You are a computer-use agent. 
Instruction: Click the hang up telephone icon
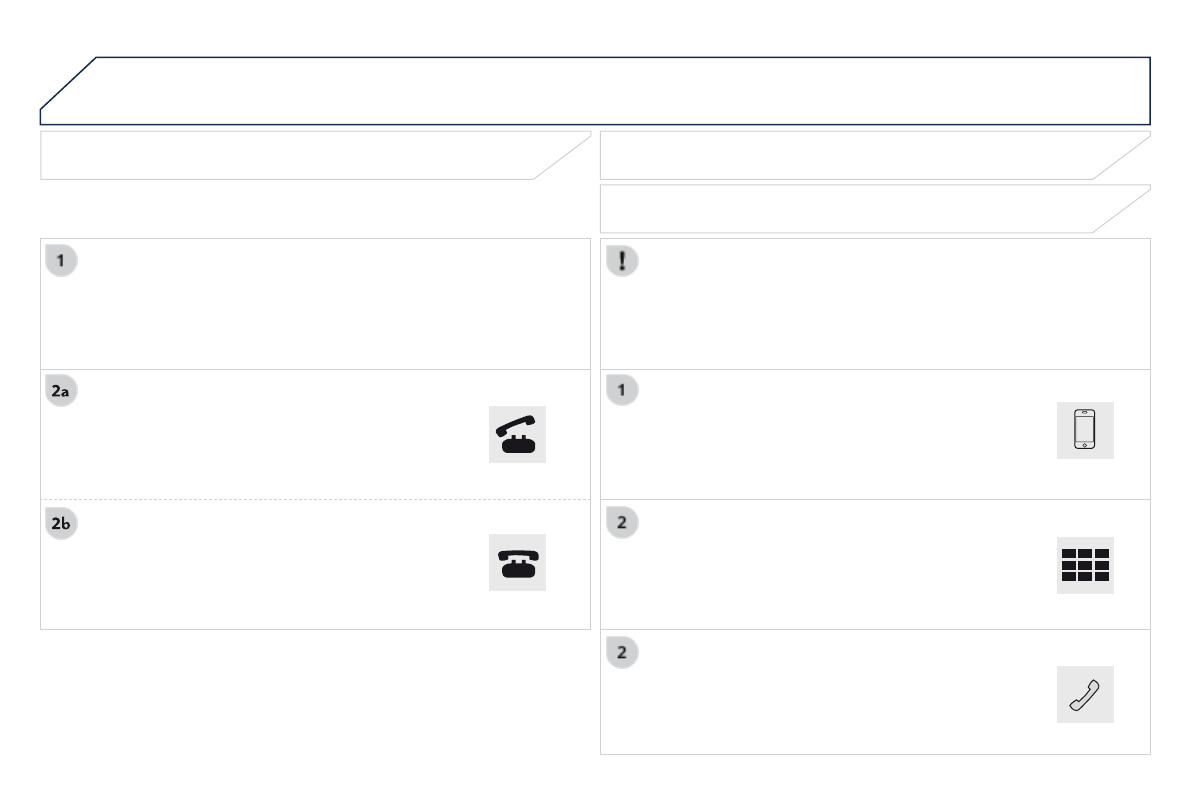518,563
